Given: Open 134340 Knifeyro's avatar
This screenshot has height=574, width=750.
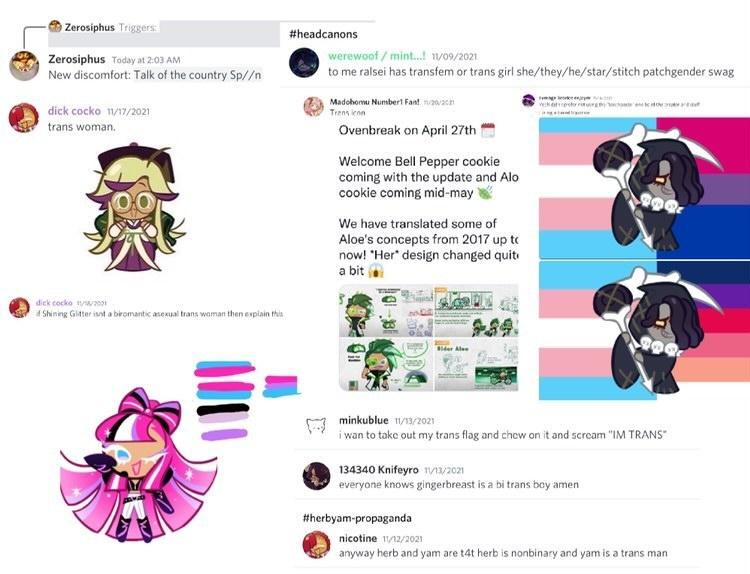Looking at the screenshot, I should (317, 476).
